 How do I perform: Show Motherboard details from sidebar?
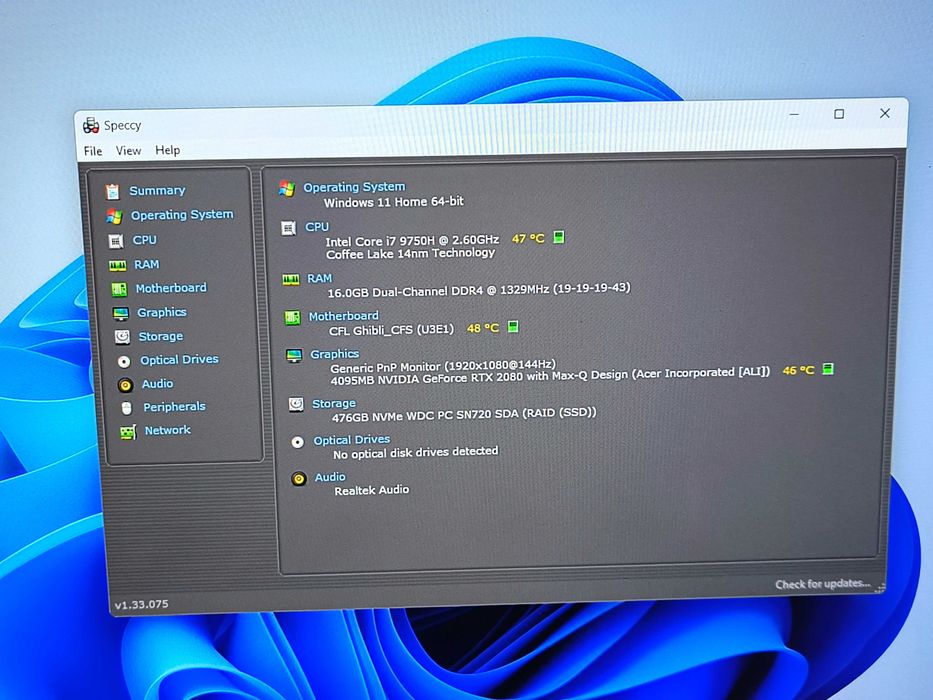[x=171, y=288]
